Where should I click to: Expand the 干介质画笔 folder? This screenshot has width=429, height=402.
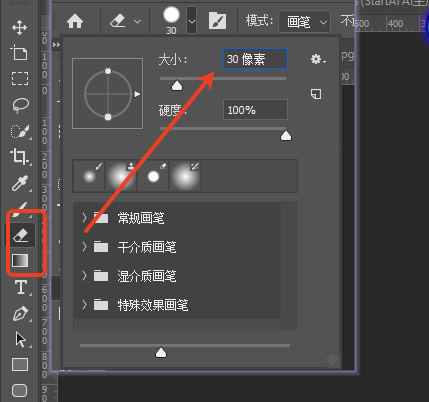pos(84,247)
